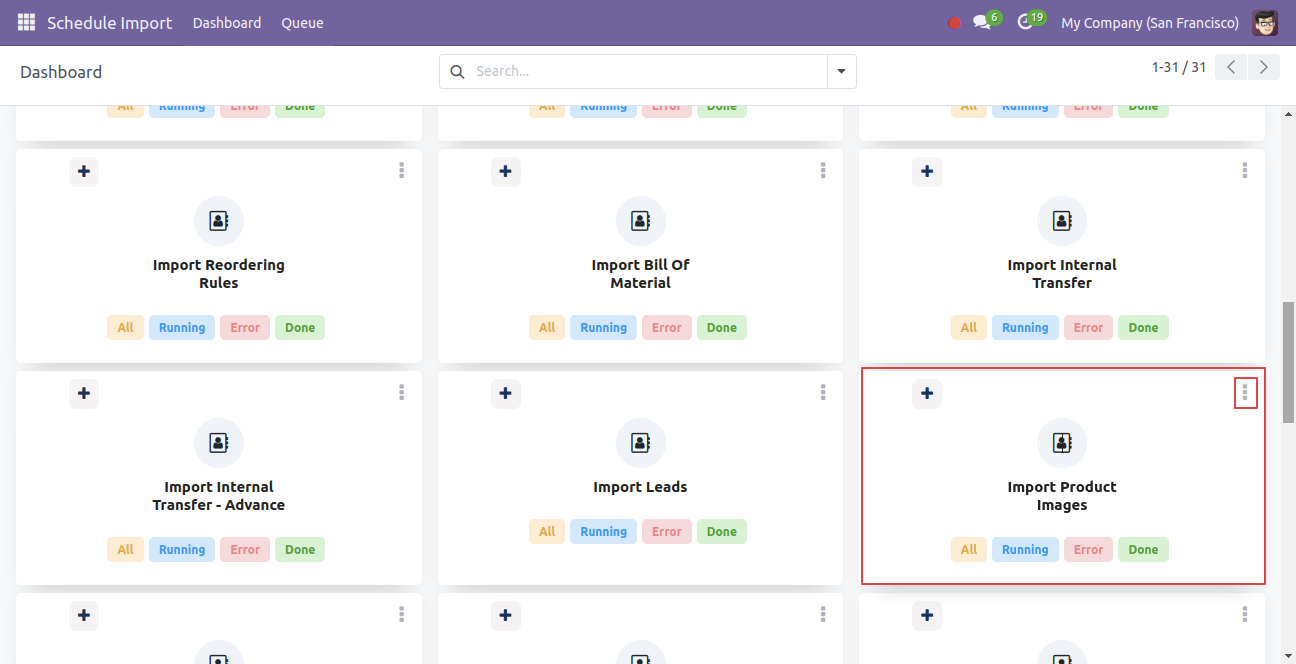Filter Running on the Import Leads card

[x=604, y=532]
